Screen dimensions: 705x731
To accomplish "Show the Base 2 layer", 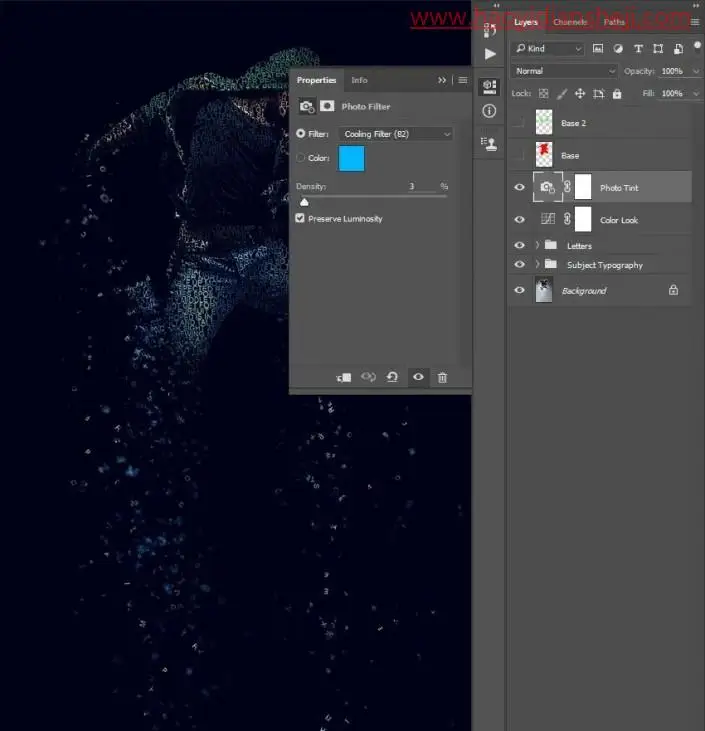I will point(519,123).
